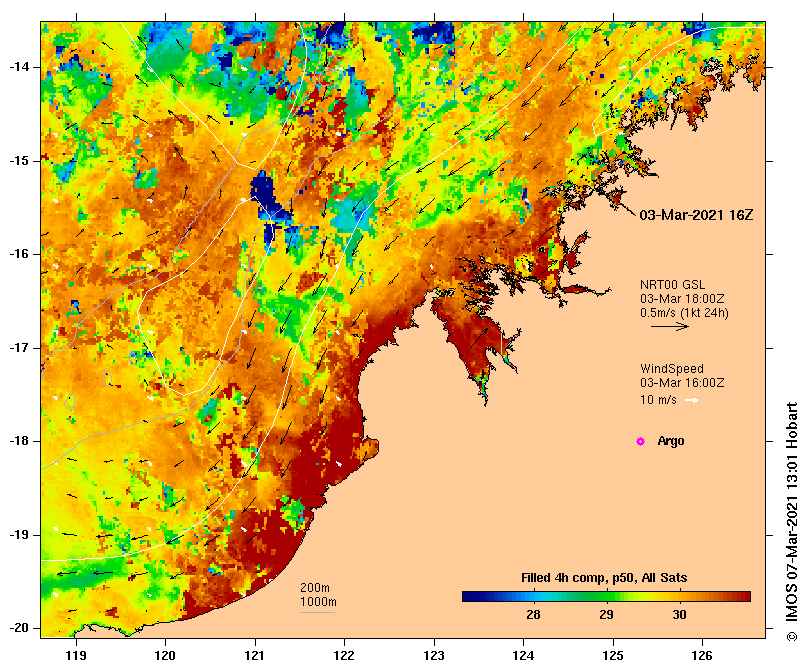809x672 pixels.
Task: Click the '126' longitude axis label
Action: (702, 655)
